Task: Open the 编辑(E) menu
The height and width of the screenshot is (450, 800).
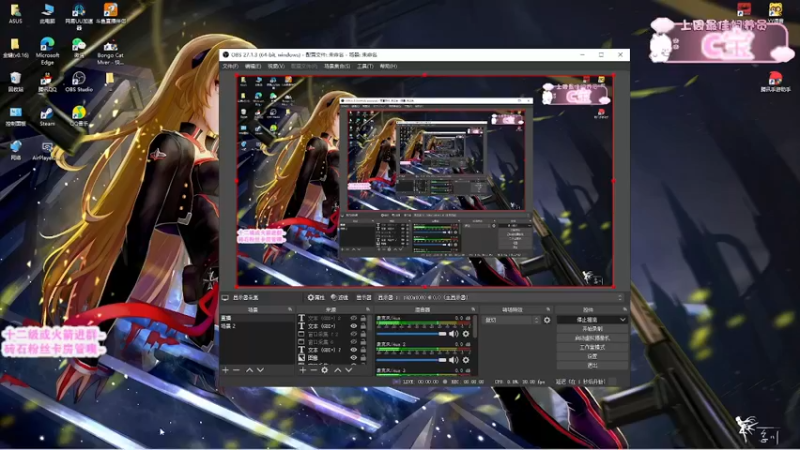Action: (x=253, y=66)
